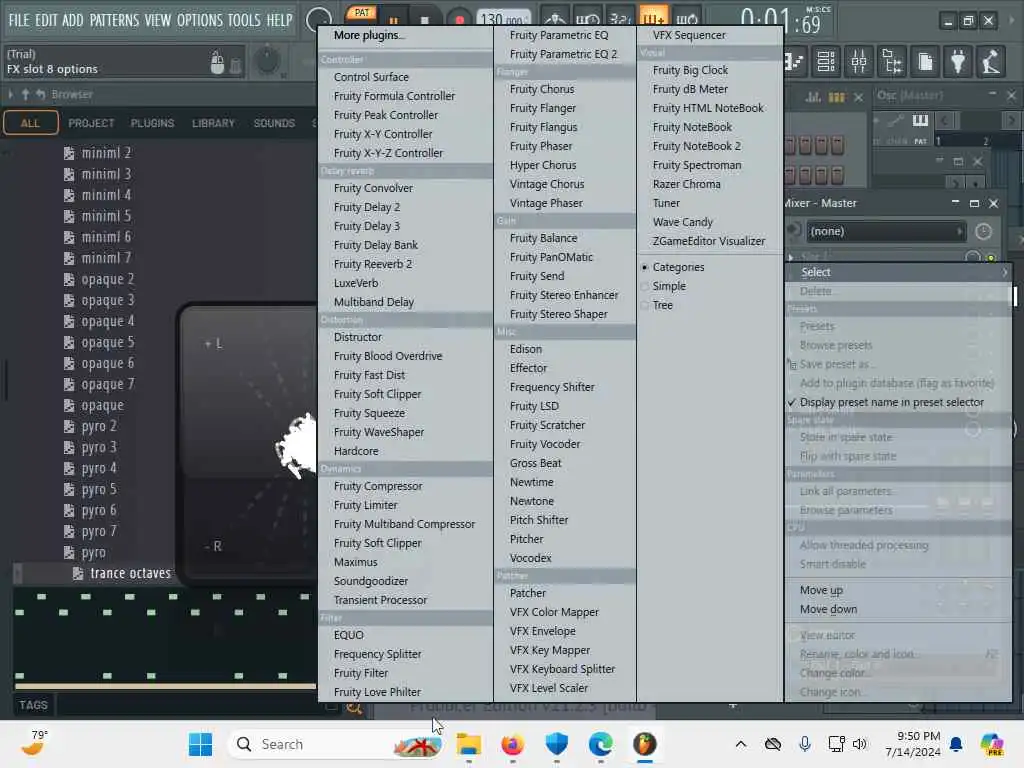Click the clock latency icon in mixer
The height and width of the screenshot is (768, 1024).
[983, 231]
